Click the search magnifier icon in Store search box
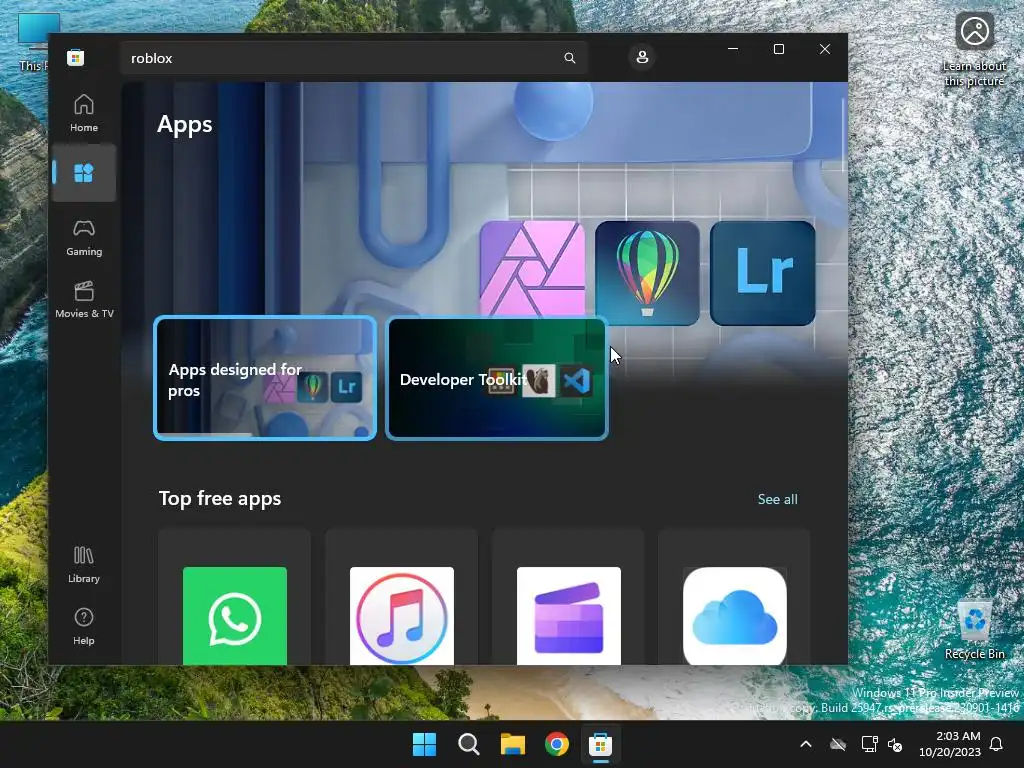This screenshot has width=1024, height=768. coord(569,58)
